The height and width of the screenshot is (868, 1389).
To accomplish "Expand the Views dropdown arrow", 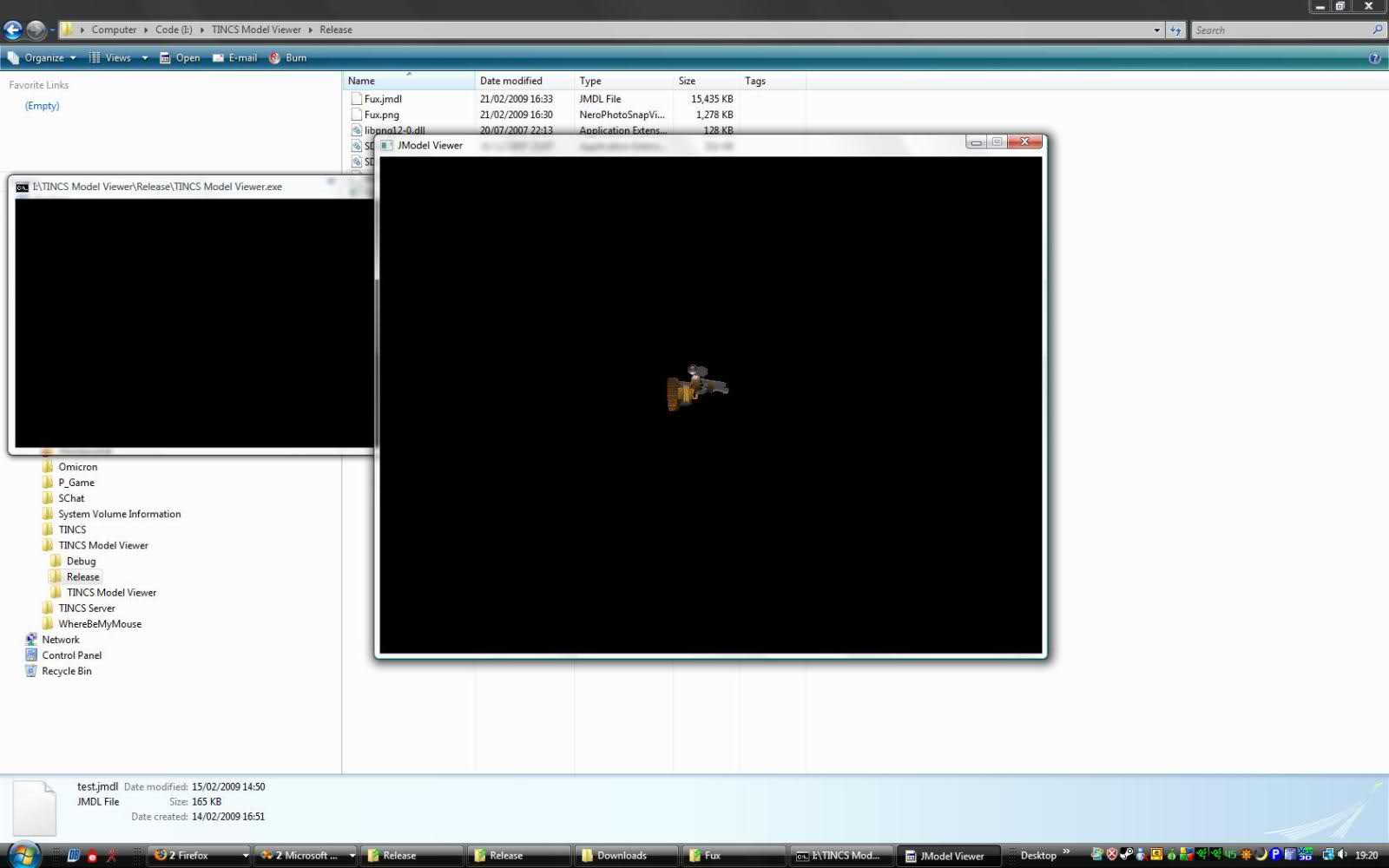I will tap(145, 58).
